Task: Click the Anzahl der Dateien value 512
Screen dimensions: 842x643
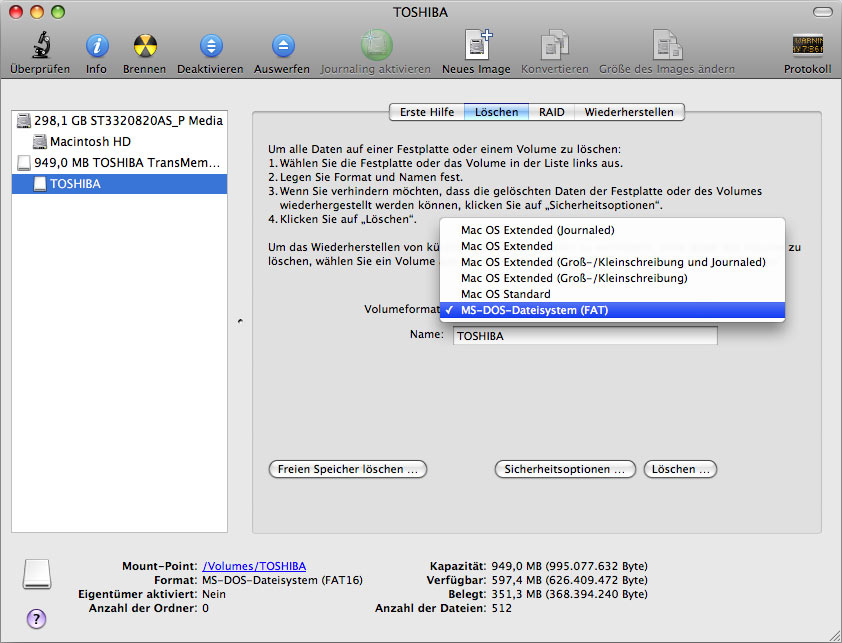Action: pyautogui.click(x=502, y=608)
